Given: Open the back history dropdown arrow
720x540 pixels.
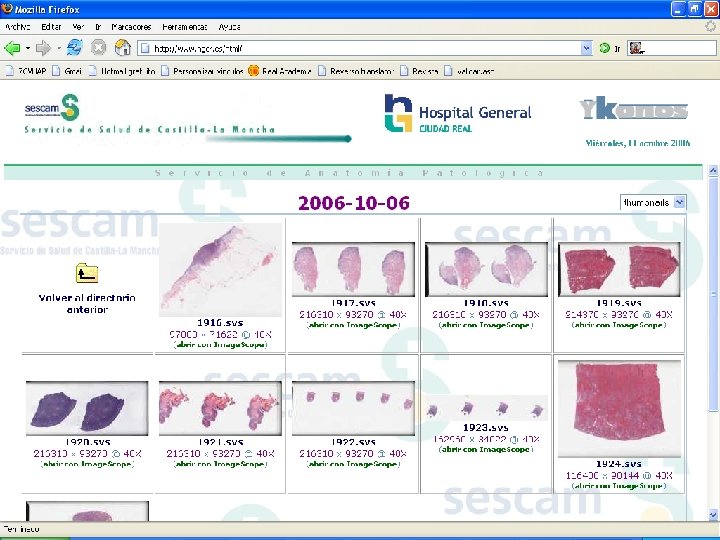Looking at the screenshot, I should coord(28,48).
